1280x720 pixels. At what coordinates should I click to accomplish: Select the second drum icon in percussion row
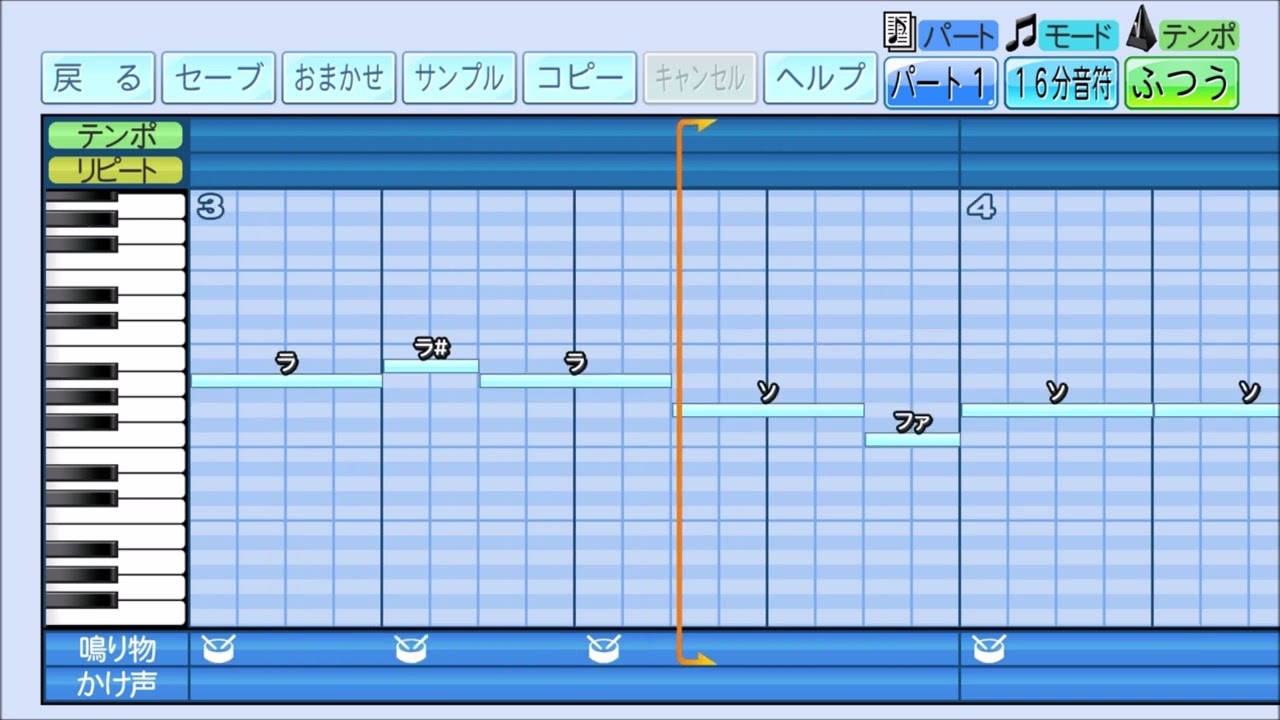[x=411, y=650]
